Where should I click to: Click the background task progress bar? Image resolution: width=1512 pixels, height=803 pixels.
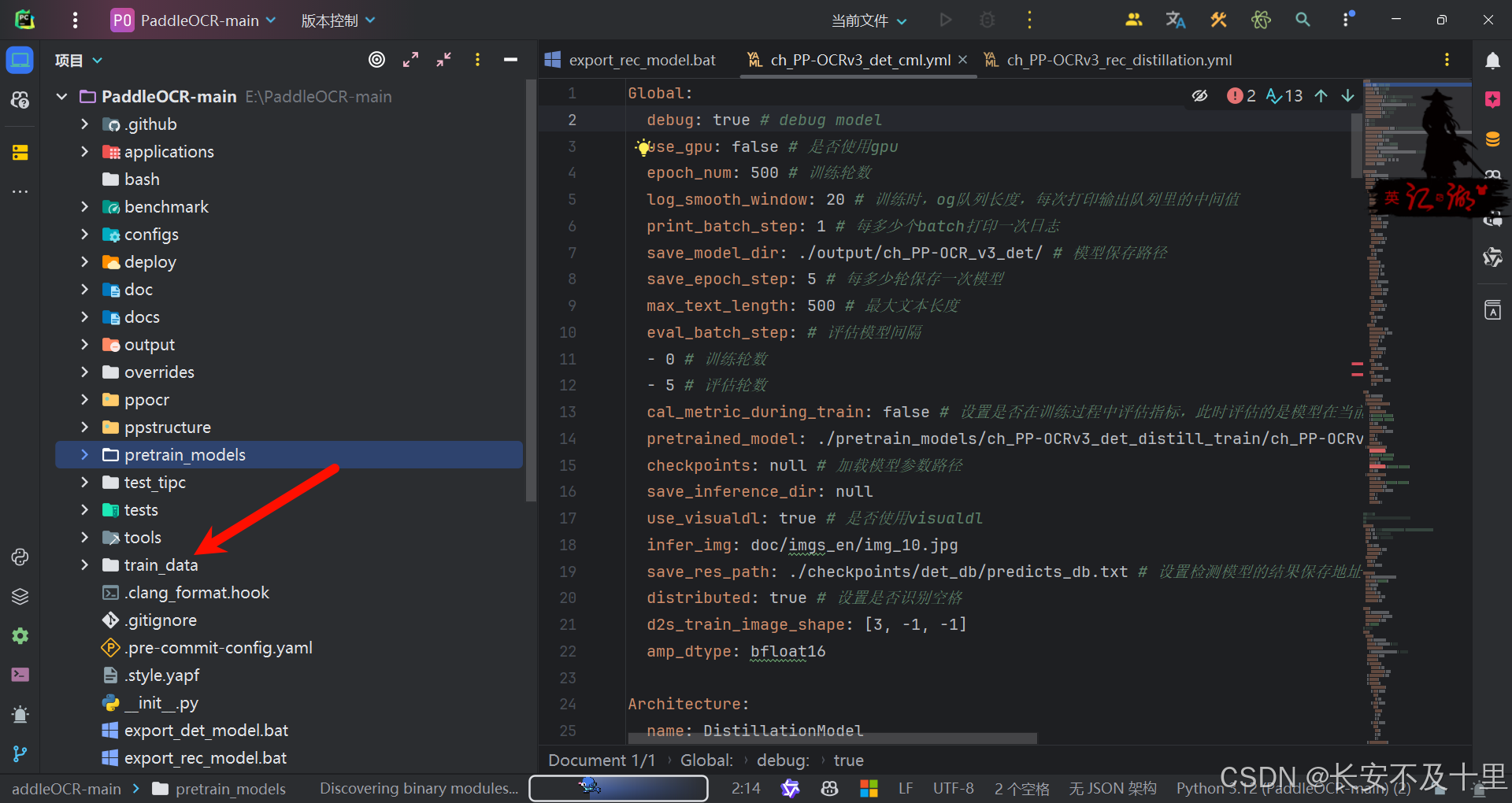click(x=618, y=788)
